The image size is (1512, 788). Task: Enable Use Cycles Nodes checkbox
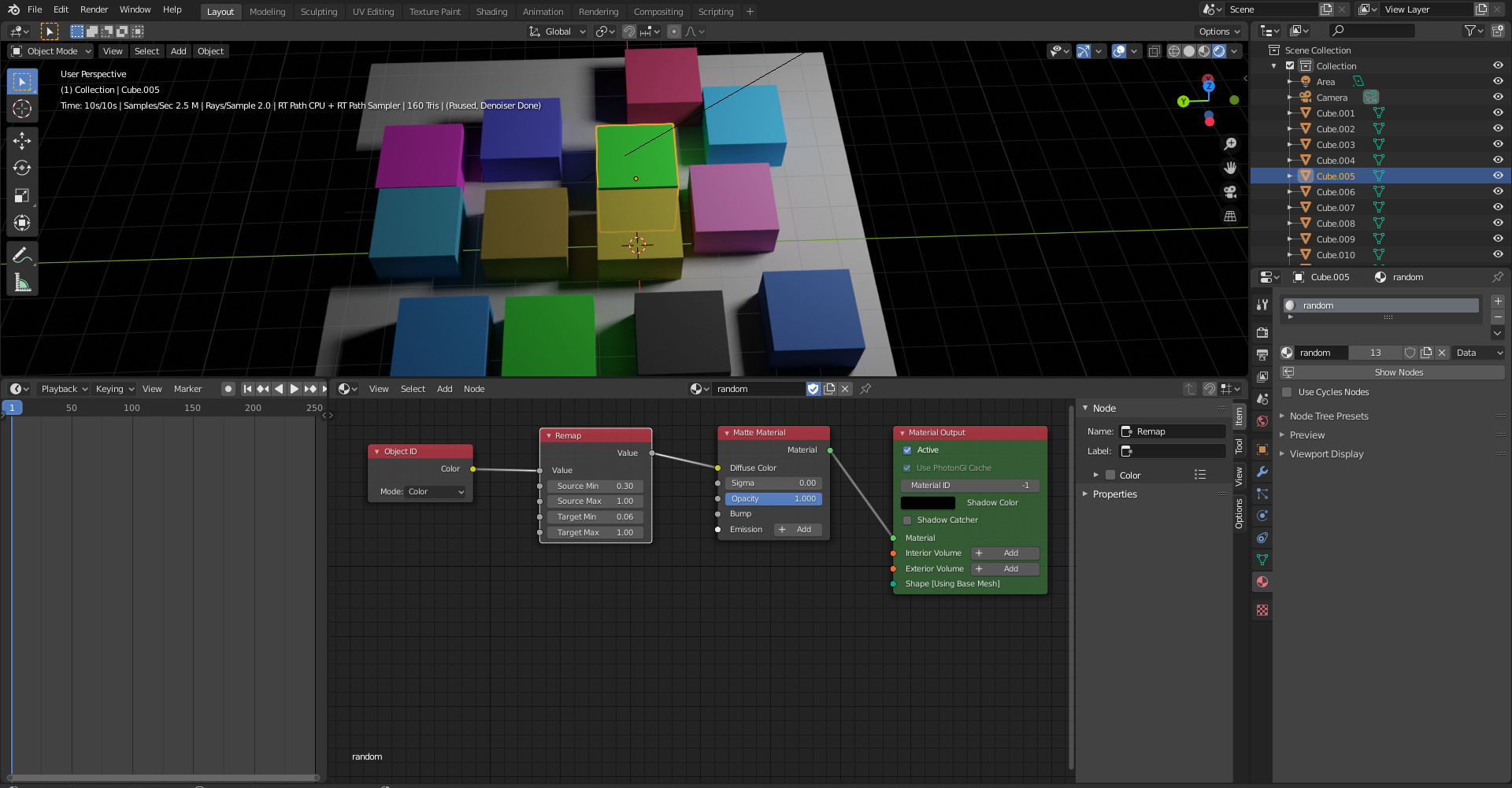[x=1287, y=392]
